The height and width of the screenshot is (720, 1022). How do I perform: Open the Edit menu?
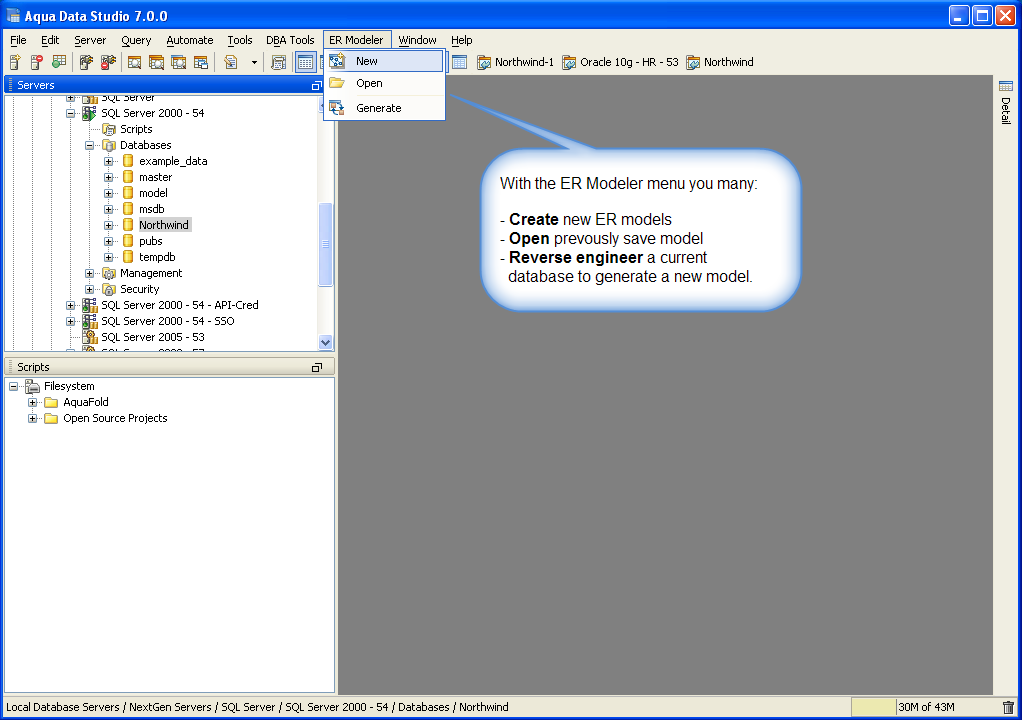point(50,40)
